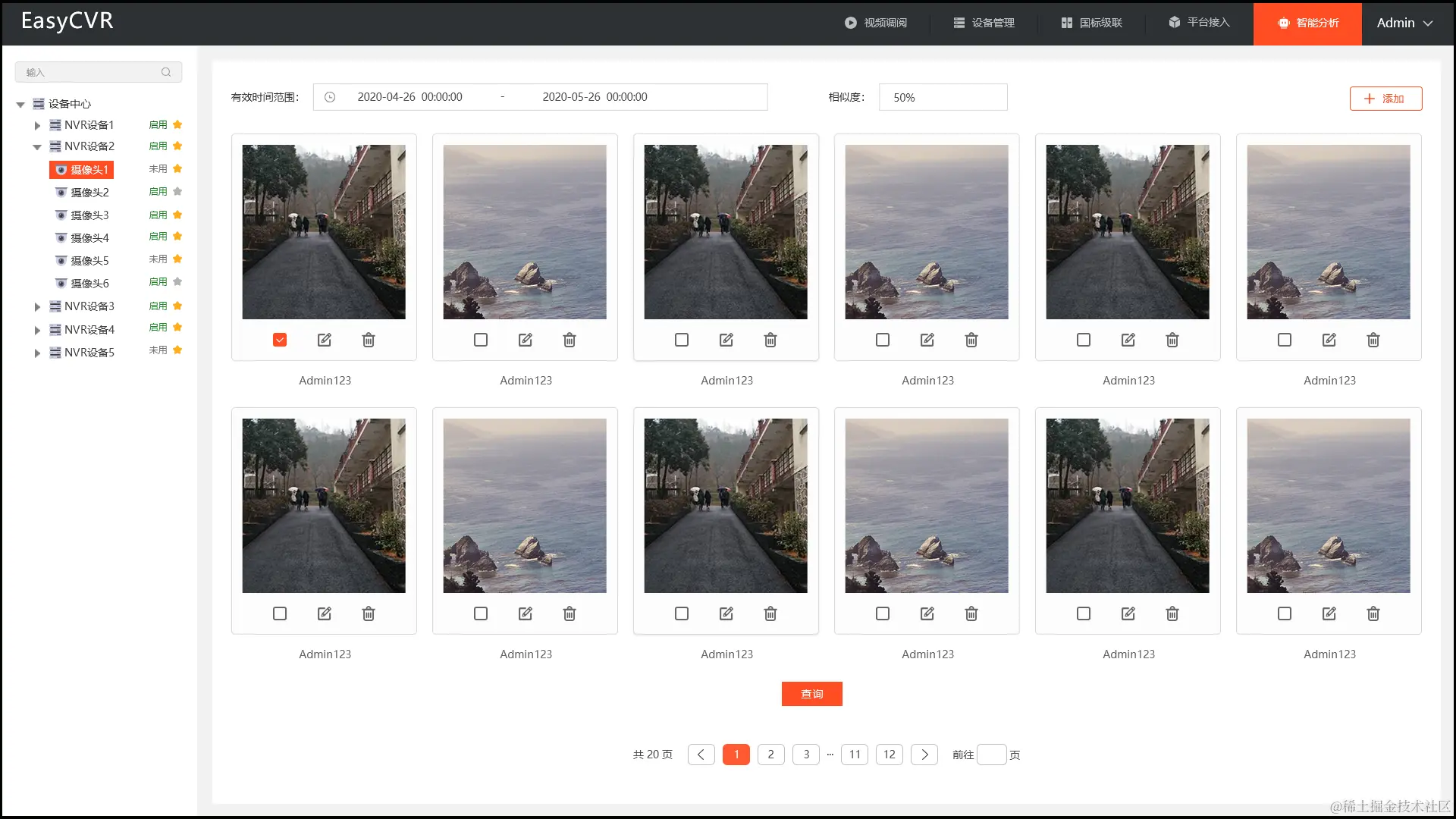The image size is (1456, 819).
Task: Click search magnifier icon in sidebar input
Action: click(166, 72)
